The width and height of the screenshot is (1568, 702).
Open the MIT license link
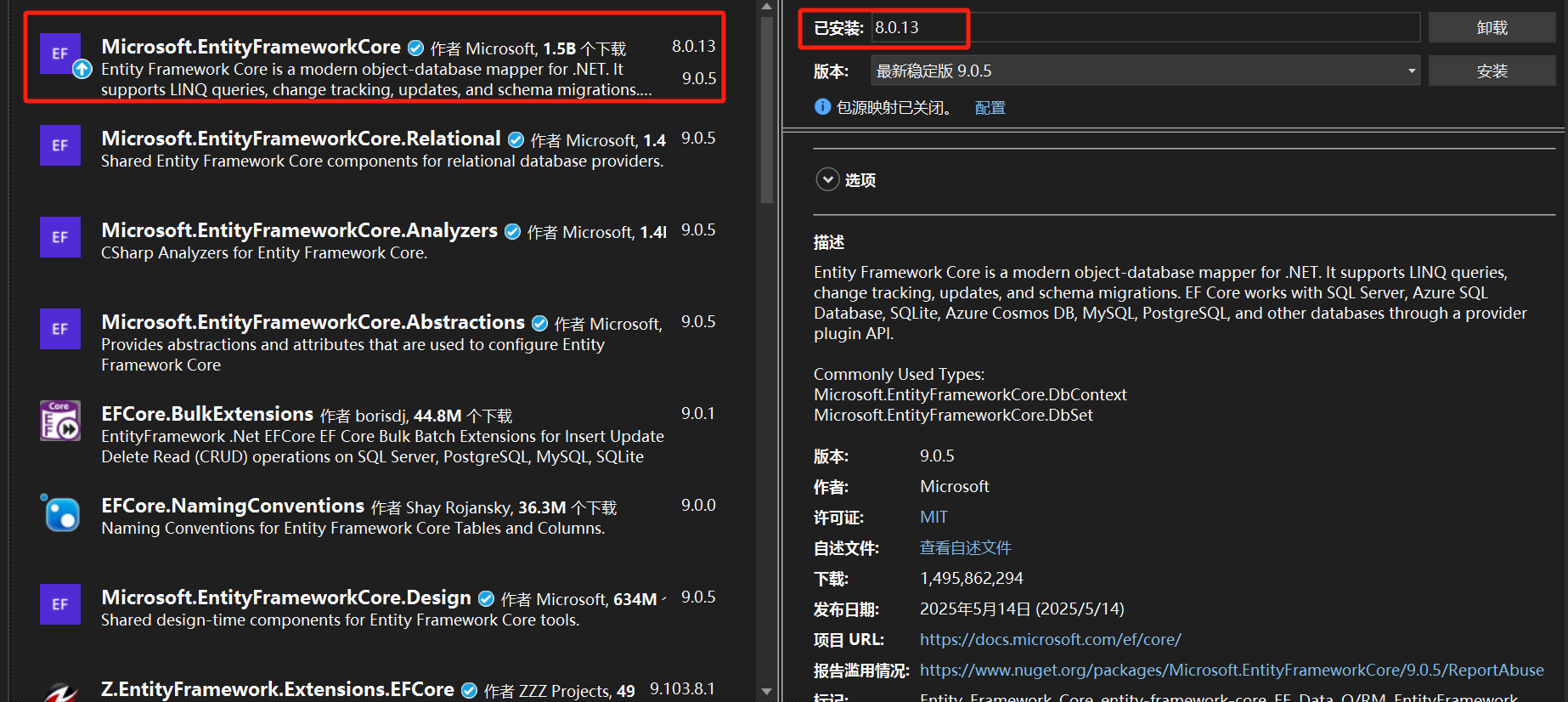tap(933, 517)
